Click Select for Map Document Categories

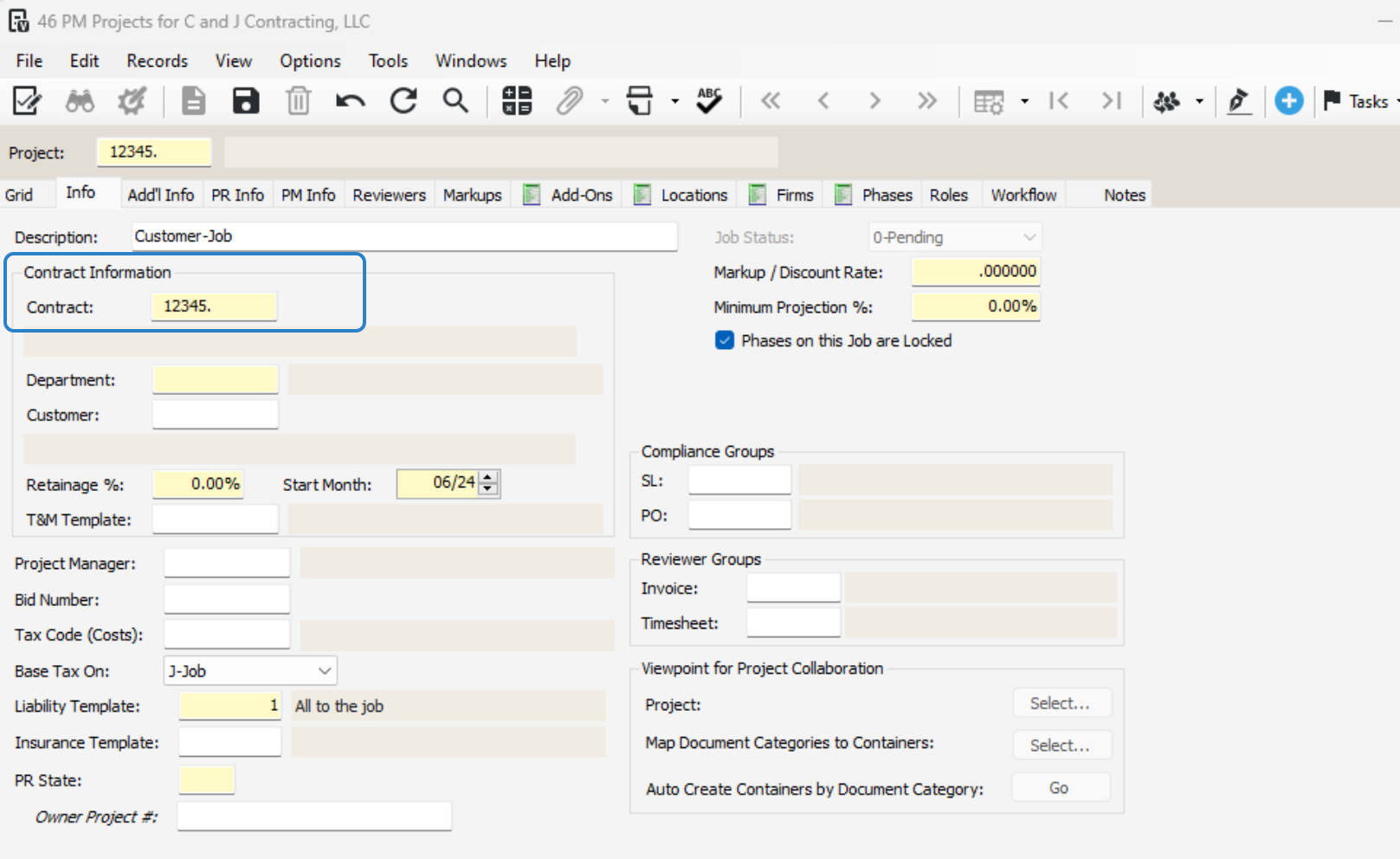tap(1061, 745)
